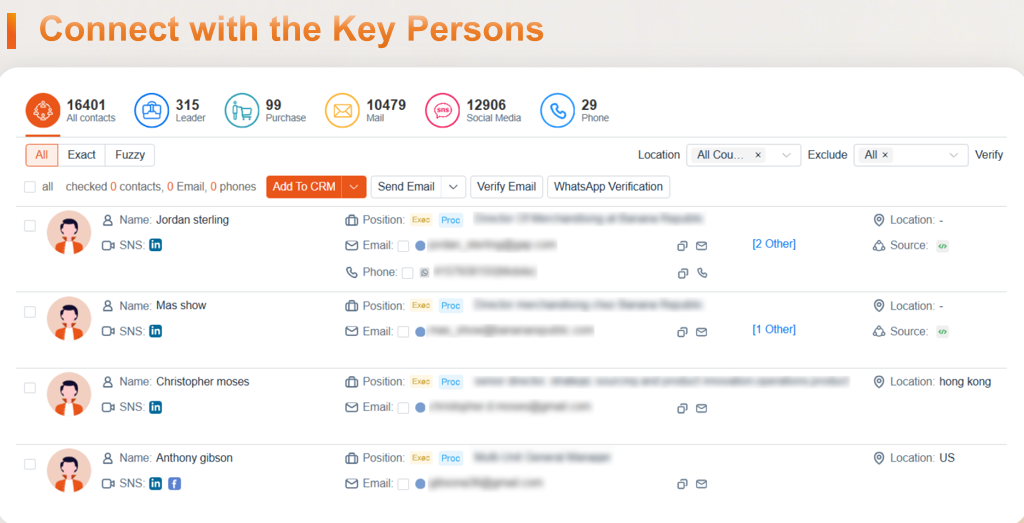This screenshot has height=523, width=1024.
Task: Select the Phone contacts filter icon
Action: pos(557,111)
